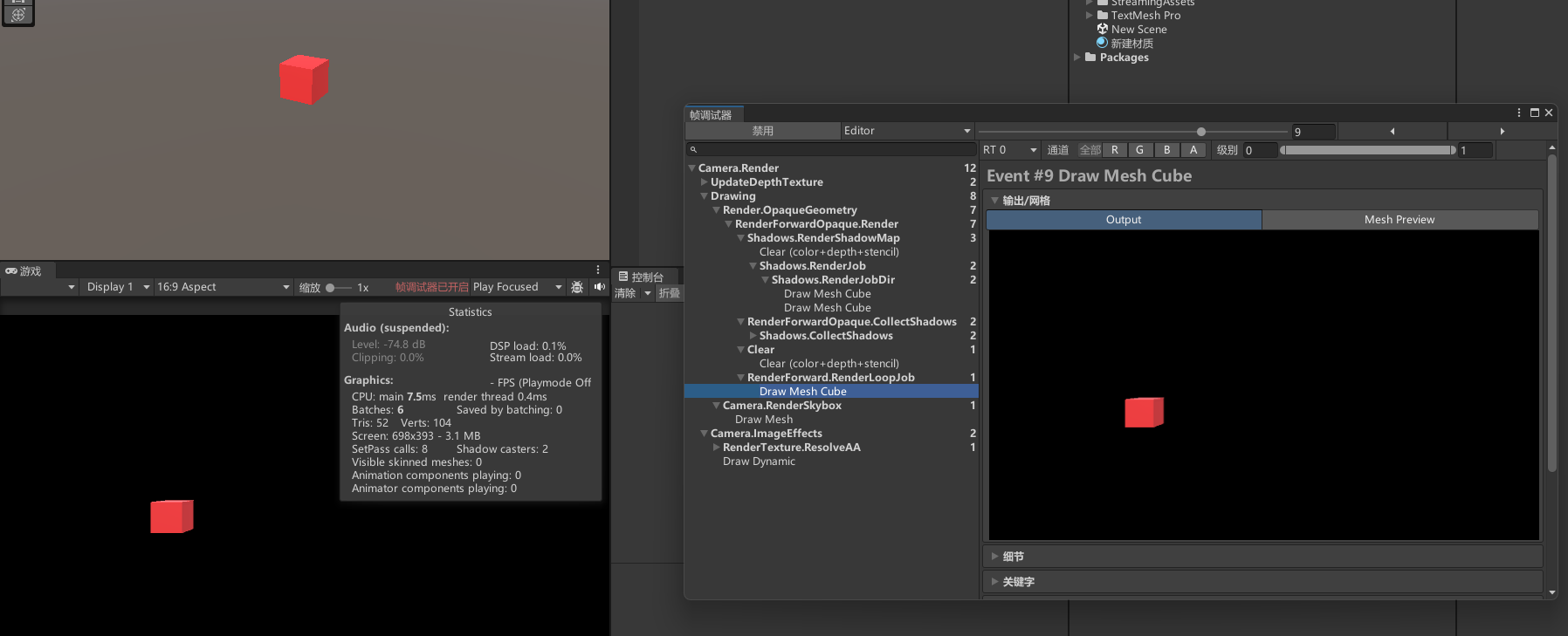Viewport: 1568px width, 636px height.
Task: Click the 清除 clear console button
Action: [x=625, y=293]
